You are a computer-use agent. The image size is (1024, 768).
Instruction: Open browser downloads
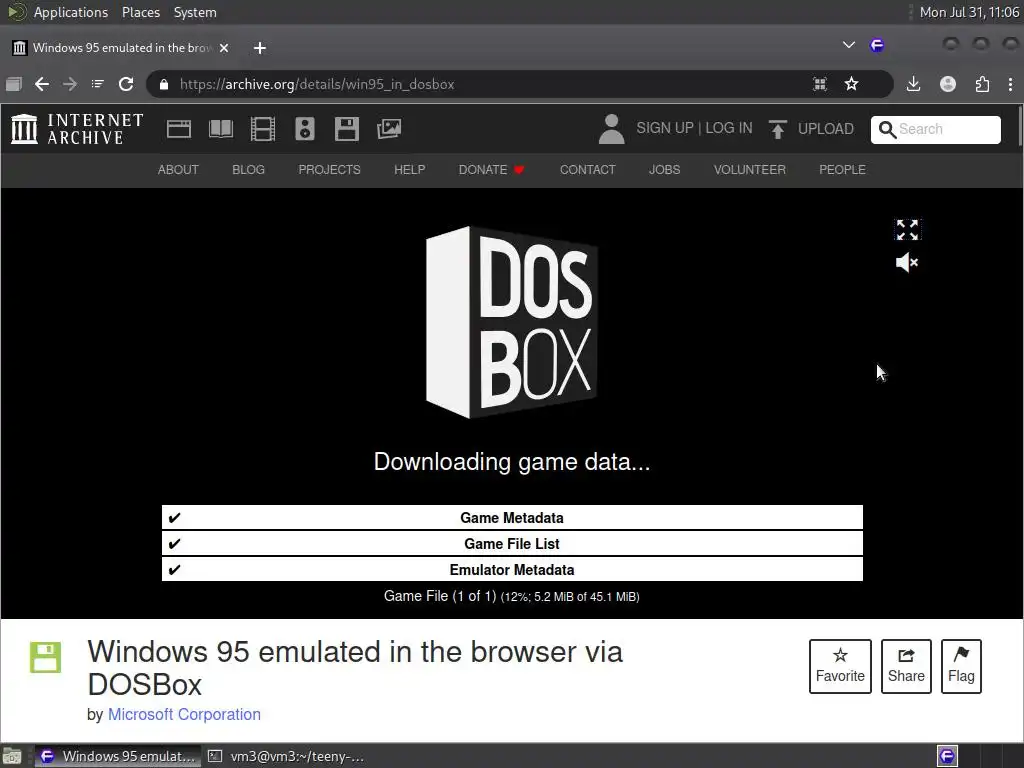[x=914, y=84]
